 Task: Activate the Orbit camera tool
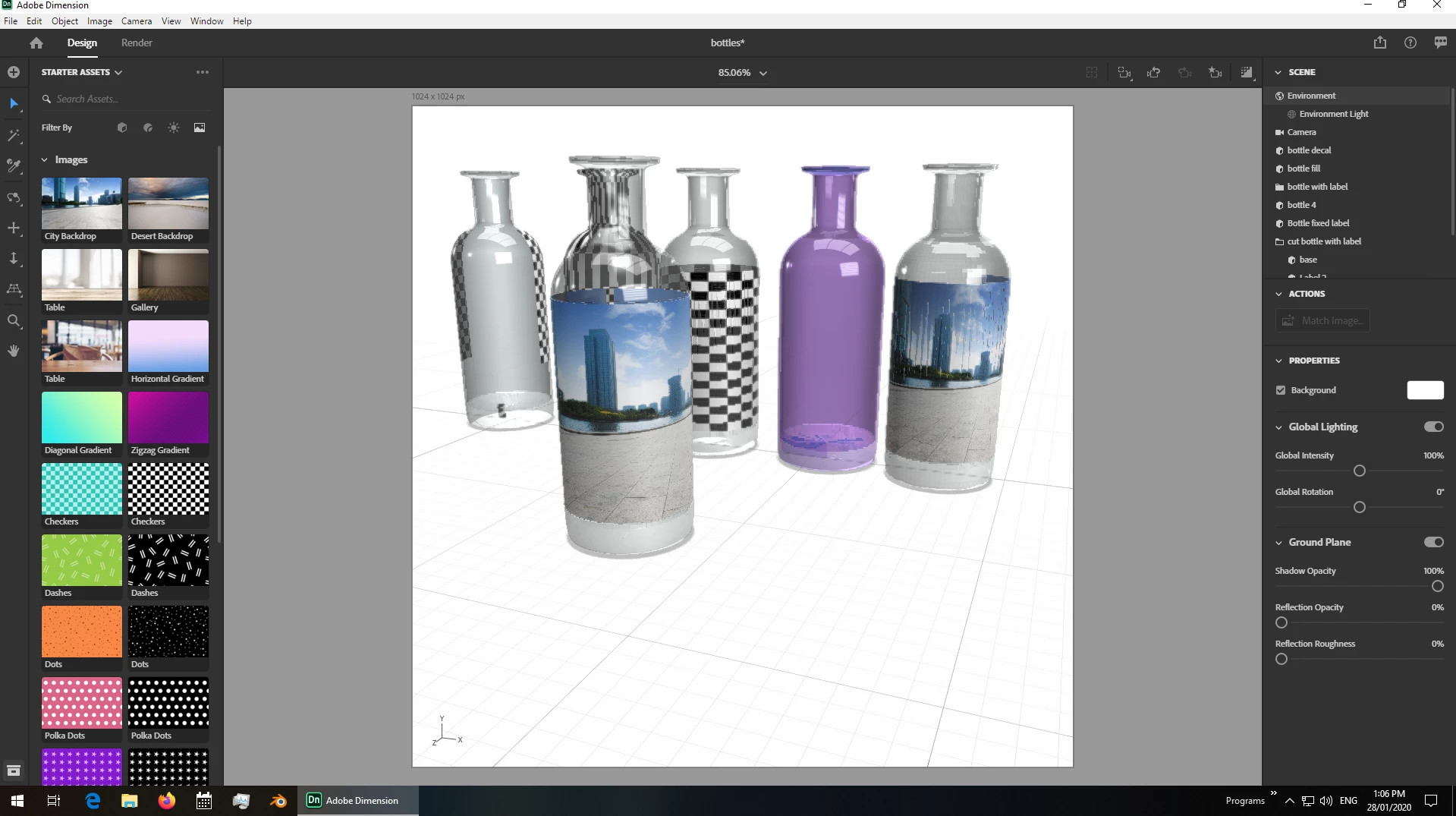[14, 198]
